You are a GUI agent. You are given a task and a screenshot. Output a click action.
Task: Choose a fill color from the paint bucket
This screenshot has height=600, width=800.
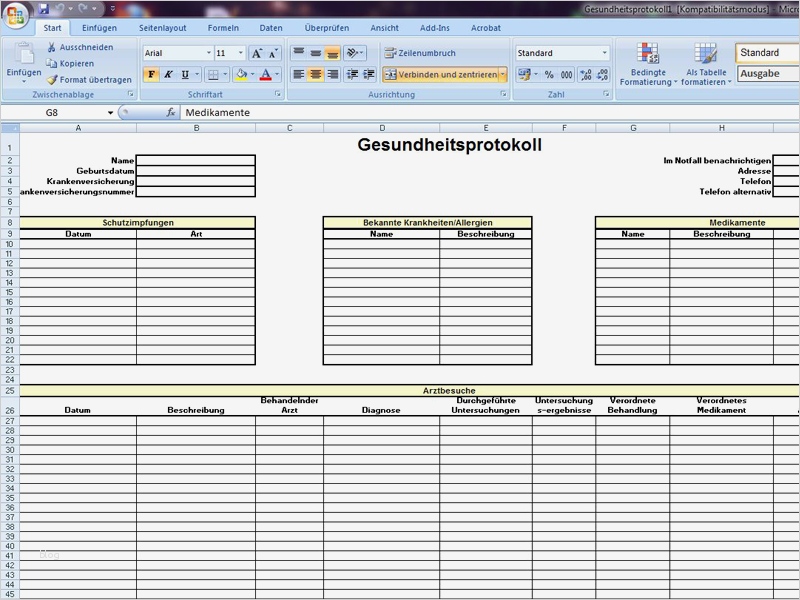tap(242, 74)
